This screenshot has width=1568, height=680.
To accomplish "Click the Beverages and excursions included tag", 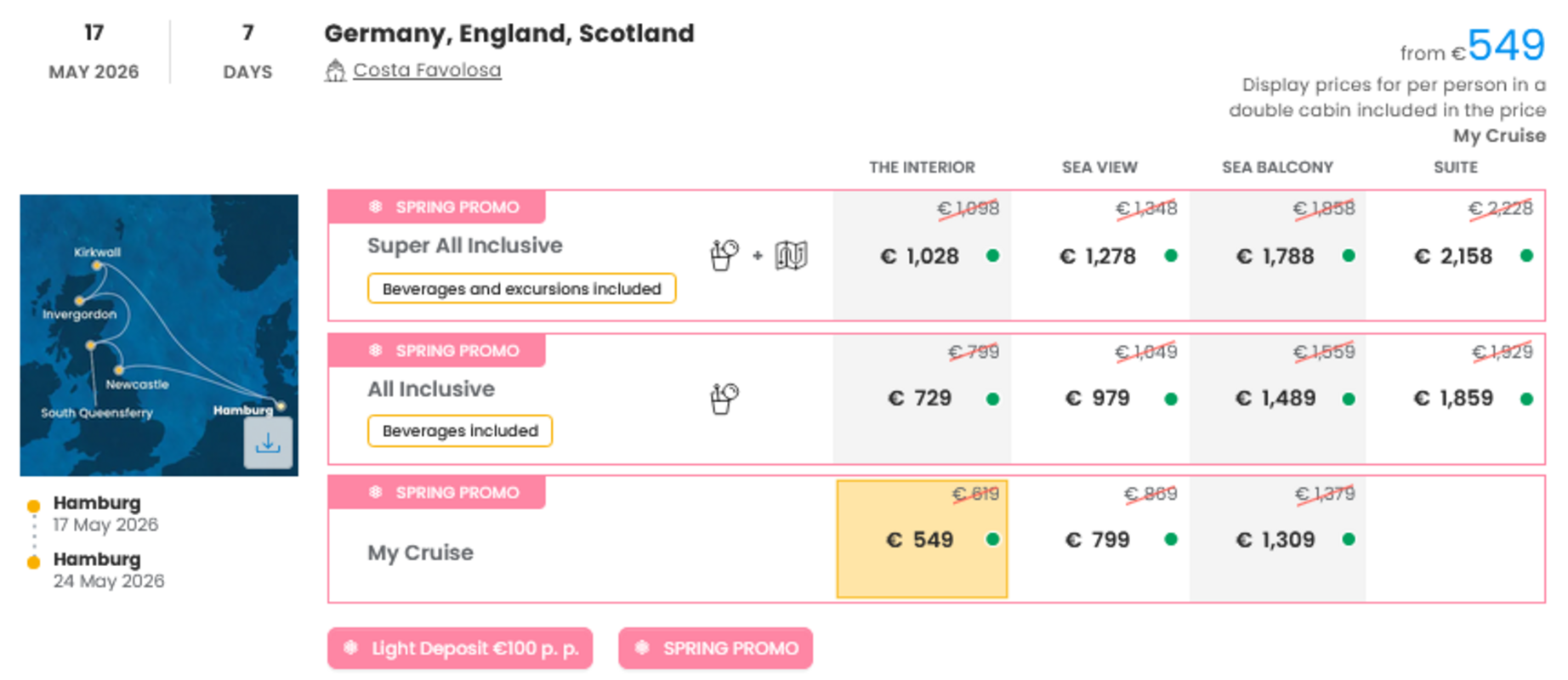I will point(521,288).
